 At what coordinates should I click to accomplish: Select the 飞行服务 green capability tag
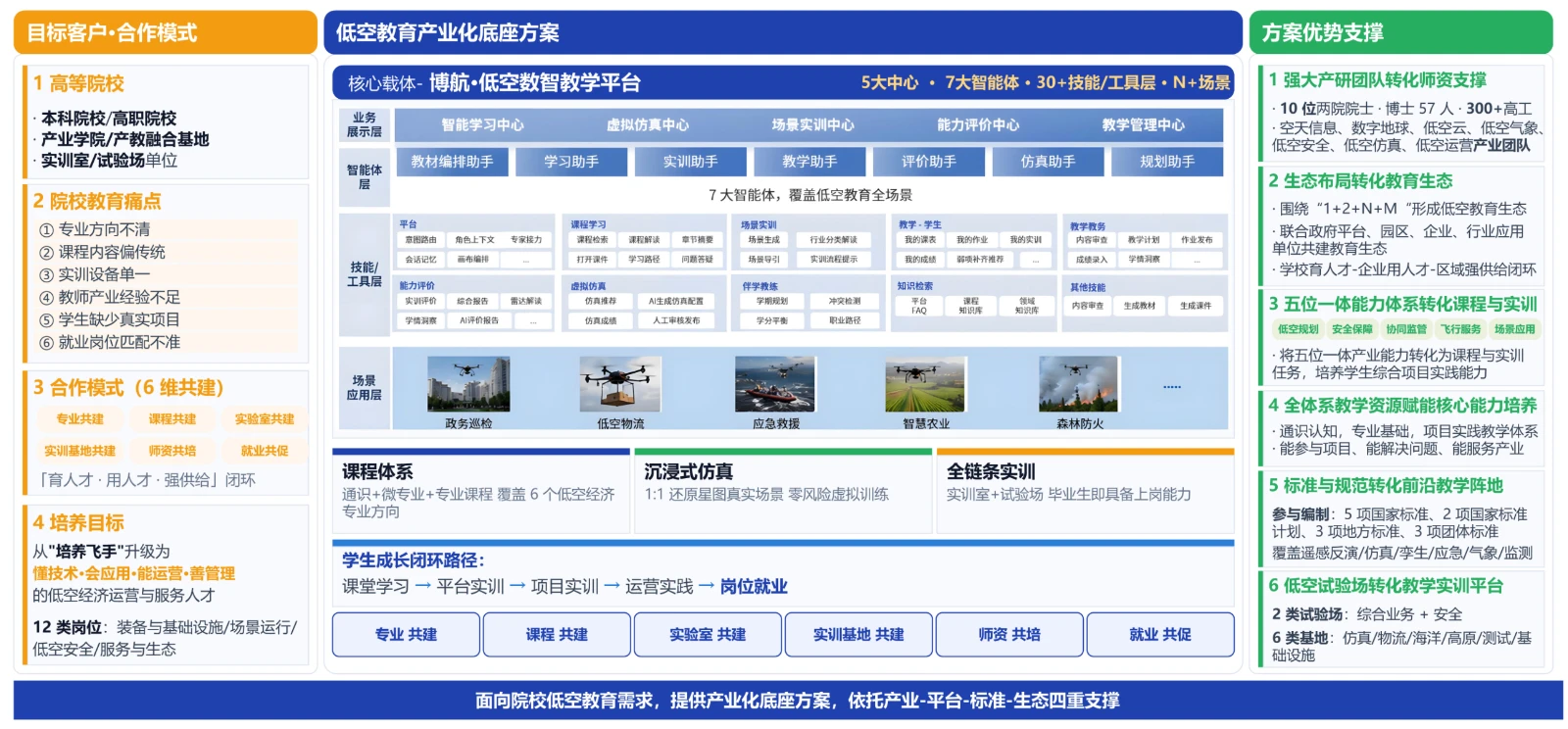1461,329
